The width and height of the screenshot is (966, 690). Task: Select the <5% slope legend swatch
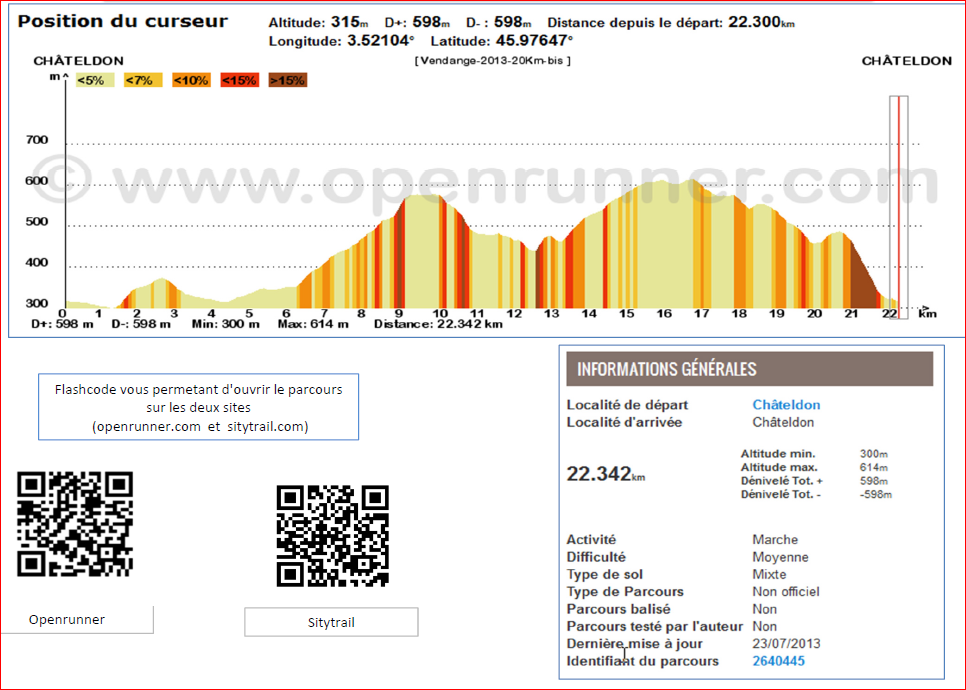point(93,80)
